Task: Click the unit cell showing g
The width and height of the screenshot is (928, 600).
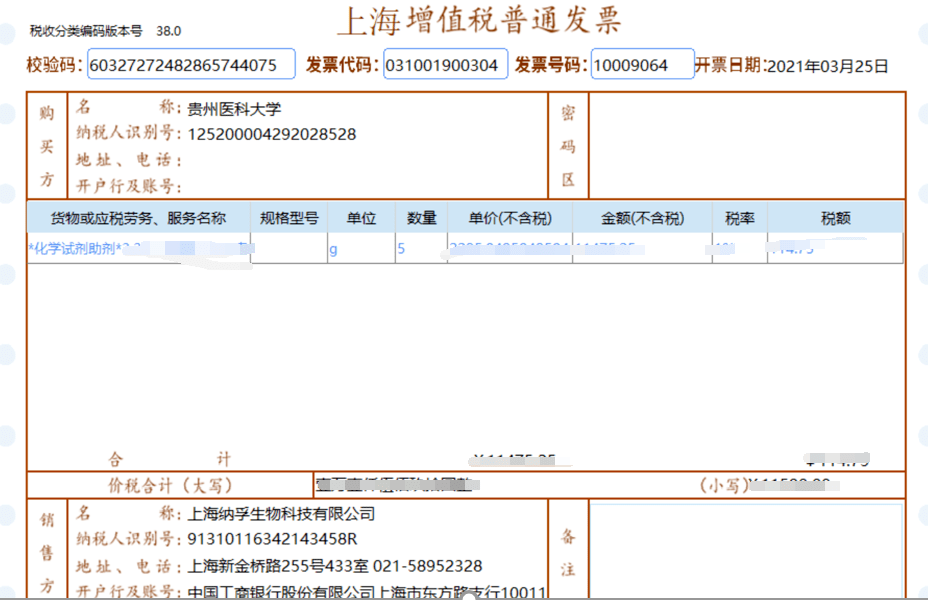Action: 334,249
